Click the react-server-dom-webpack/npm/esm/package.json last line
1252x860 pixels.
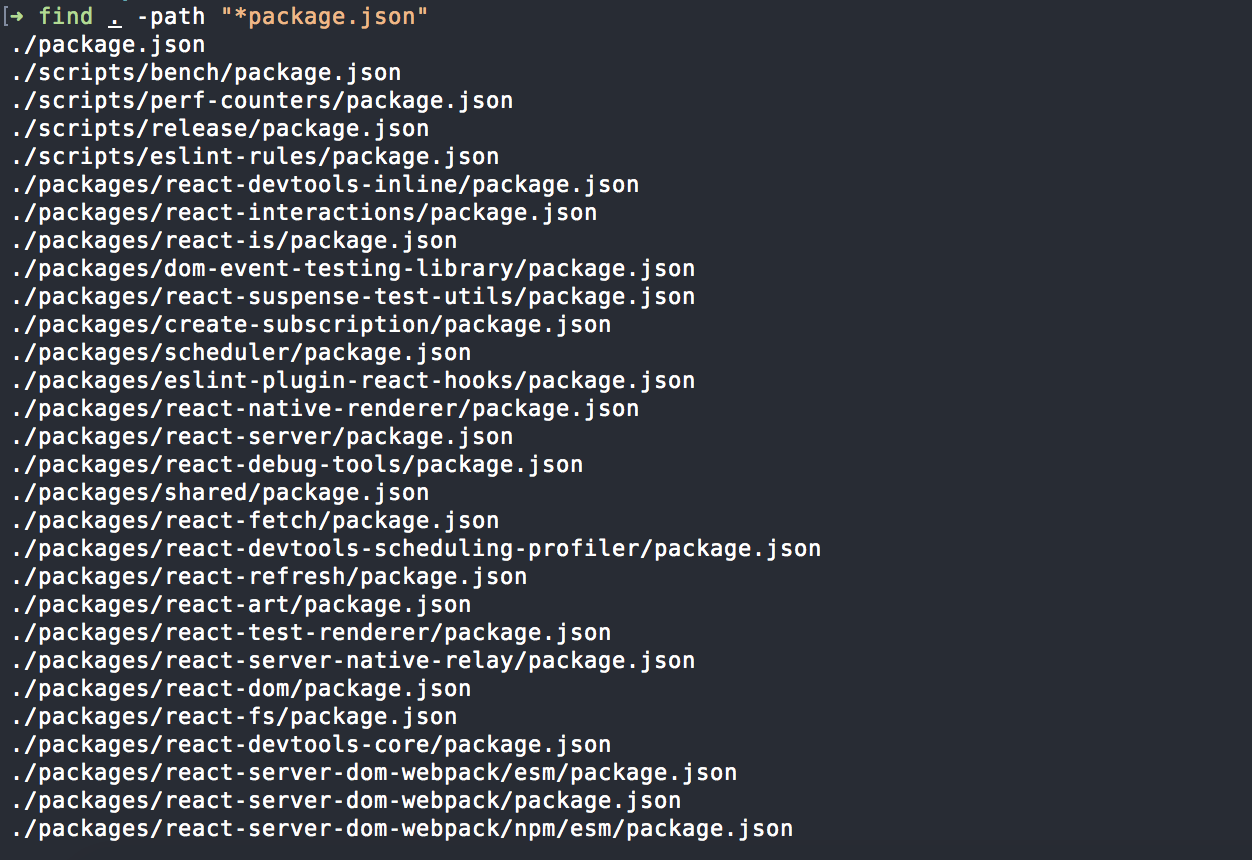point(403,829)
